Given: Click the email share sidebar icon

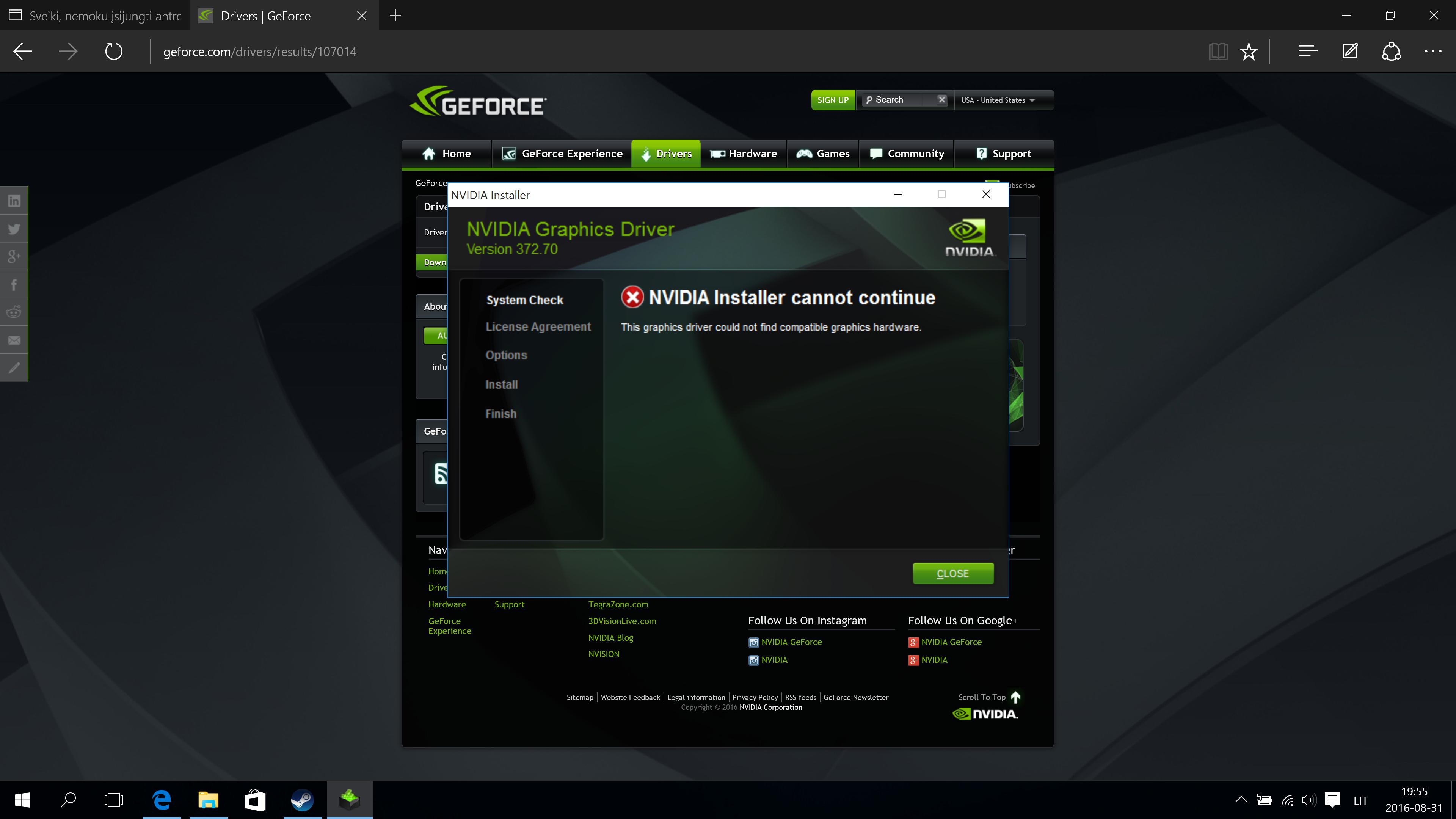Looking at the screenshot, I should point(14,340).
